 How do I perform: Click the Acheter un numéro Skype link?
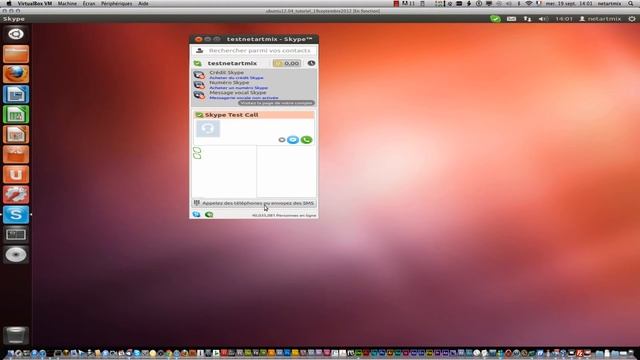pos(239,88)
